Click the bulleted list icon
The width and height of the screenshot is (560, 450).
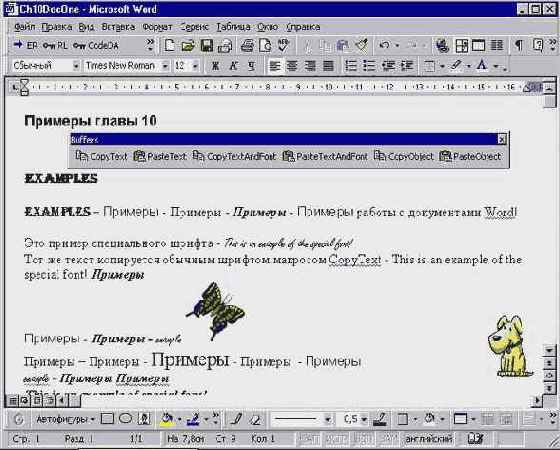click(x=369, y=65)
